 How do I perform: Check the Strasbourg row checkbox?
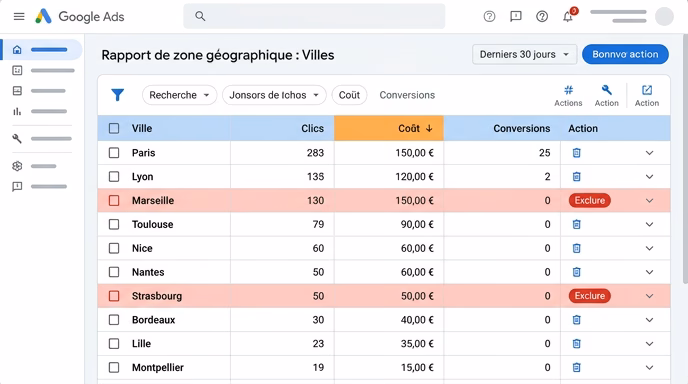pos(114,296)
